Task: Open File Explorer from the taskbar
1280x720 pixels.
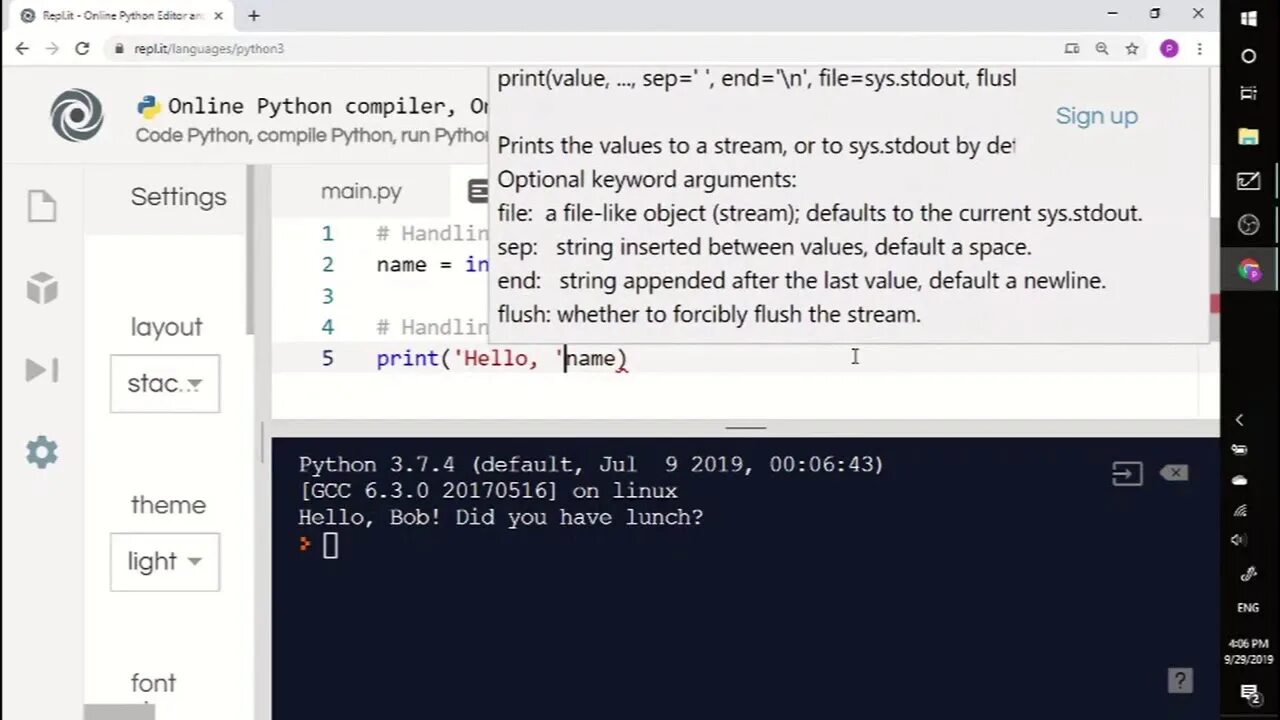Action: click(x=1249, y=137)
